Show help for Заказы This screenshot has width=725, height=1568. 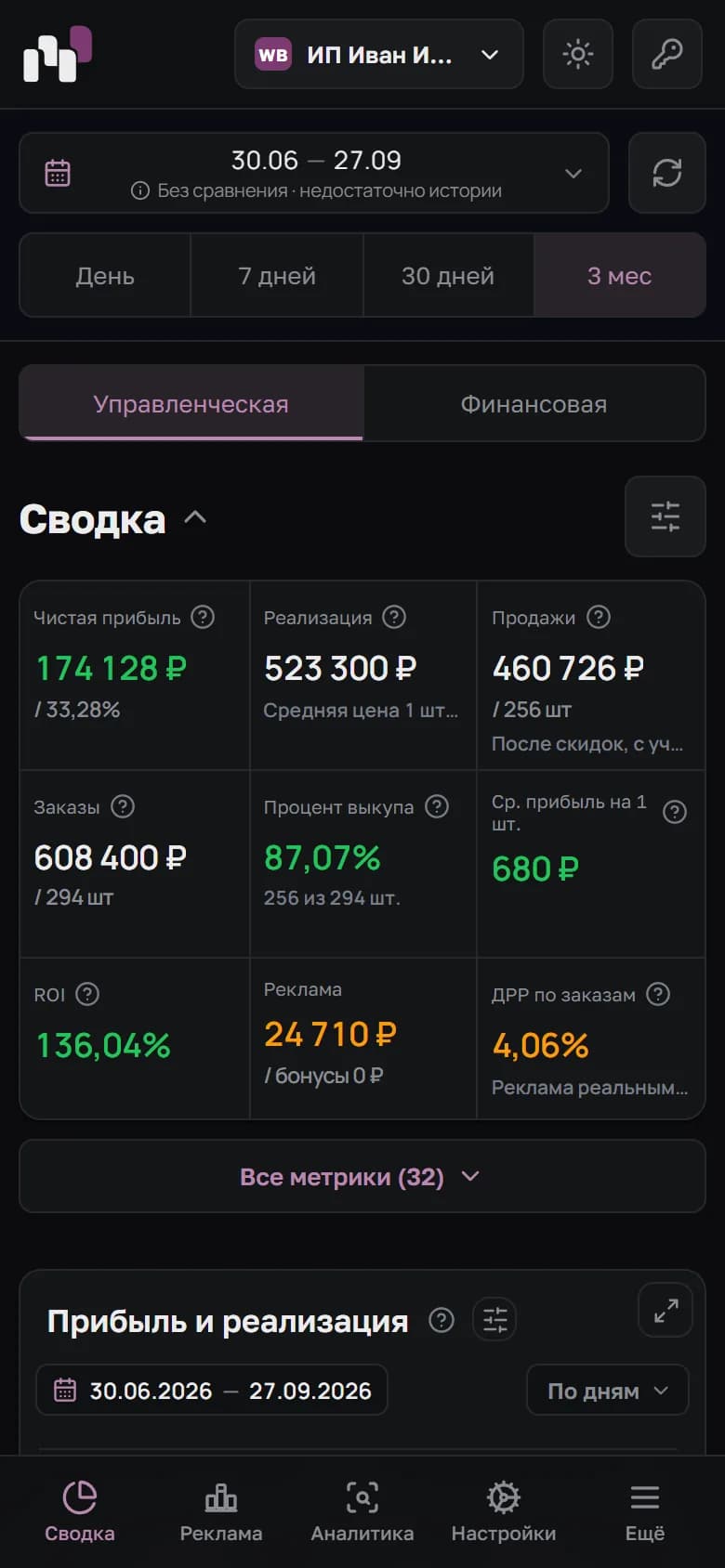tap(123, 806)
